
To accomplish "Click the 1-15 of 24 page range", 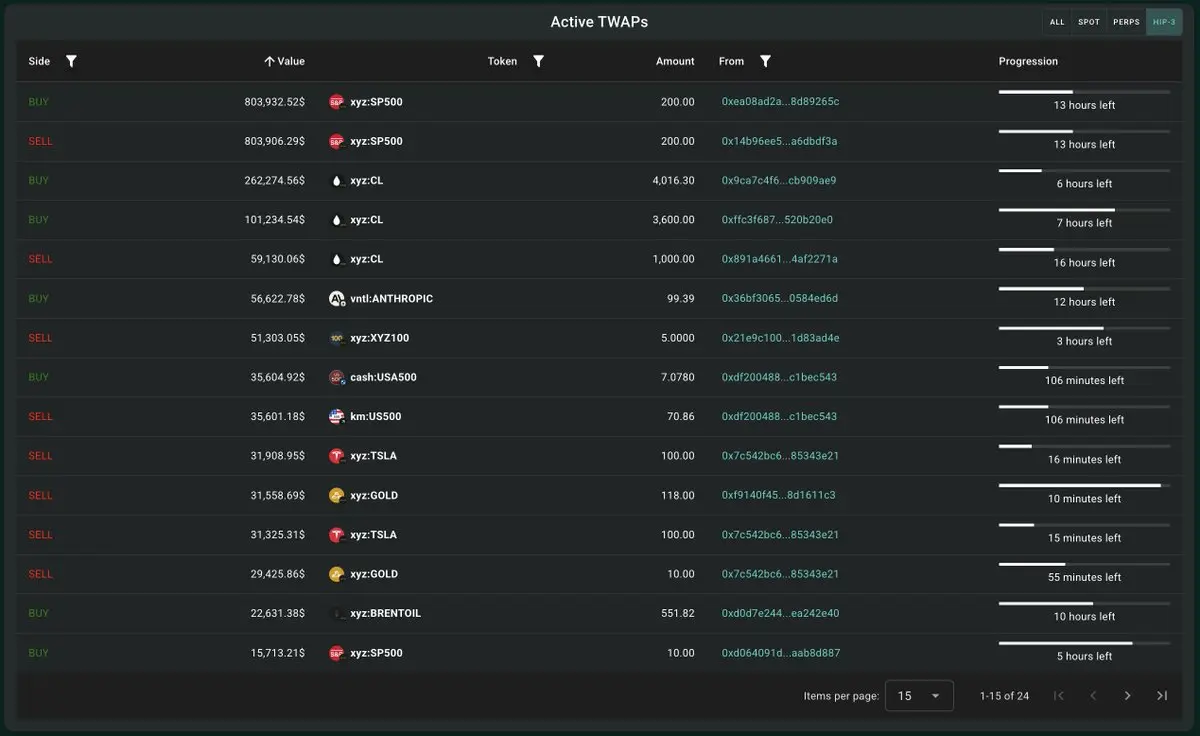I will click(1004, 696).
